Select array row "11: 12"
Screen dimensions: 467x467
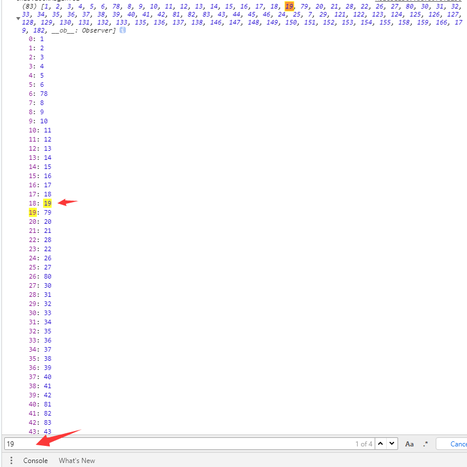(40, 139)
